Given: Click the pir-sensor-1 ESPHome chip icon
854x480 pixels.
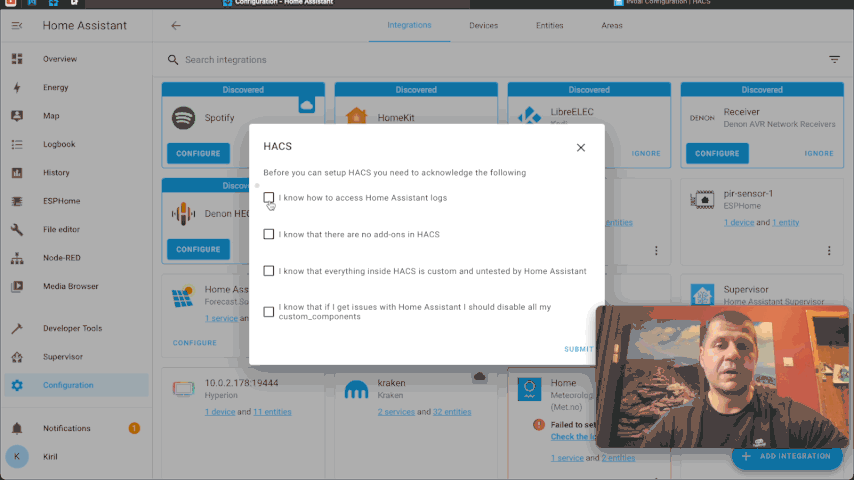Looking at the screenshot, I should (x=702, y=199).
